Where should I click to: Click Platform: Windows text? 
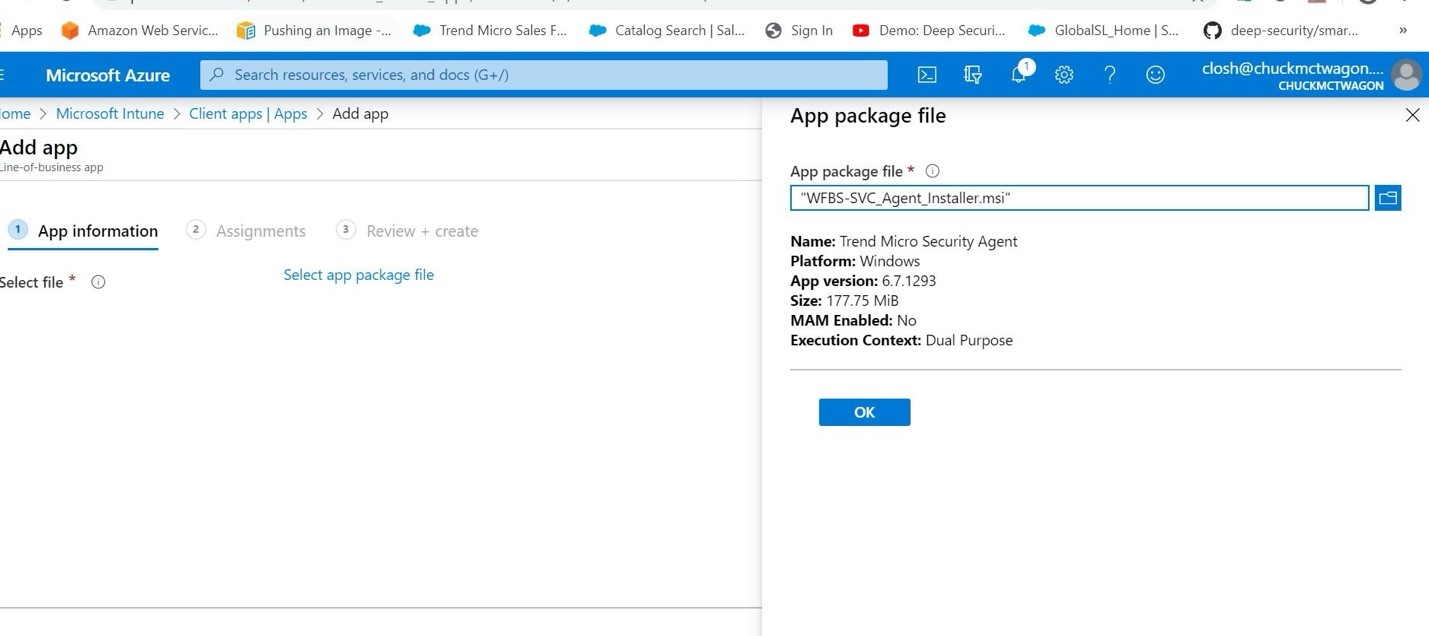855,261
